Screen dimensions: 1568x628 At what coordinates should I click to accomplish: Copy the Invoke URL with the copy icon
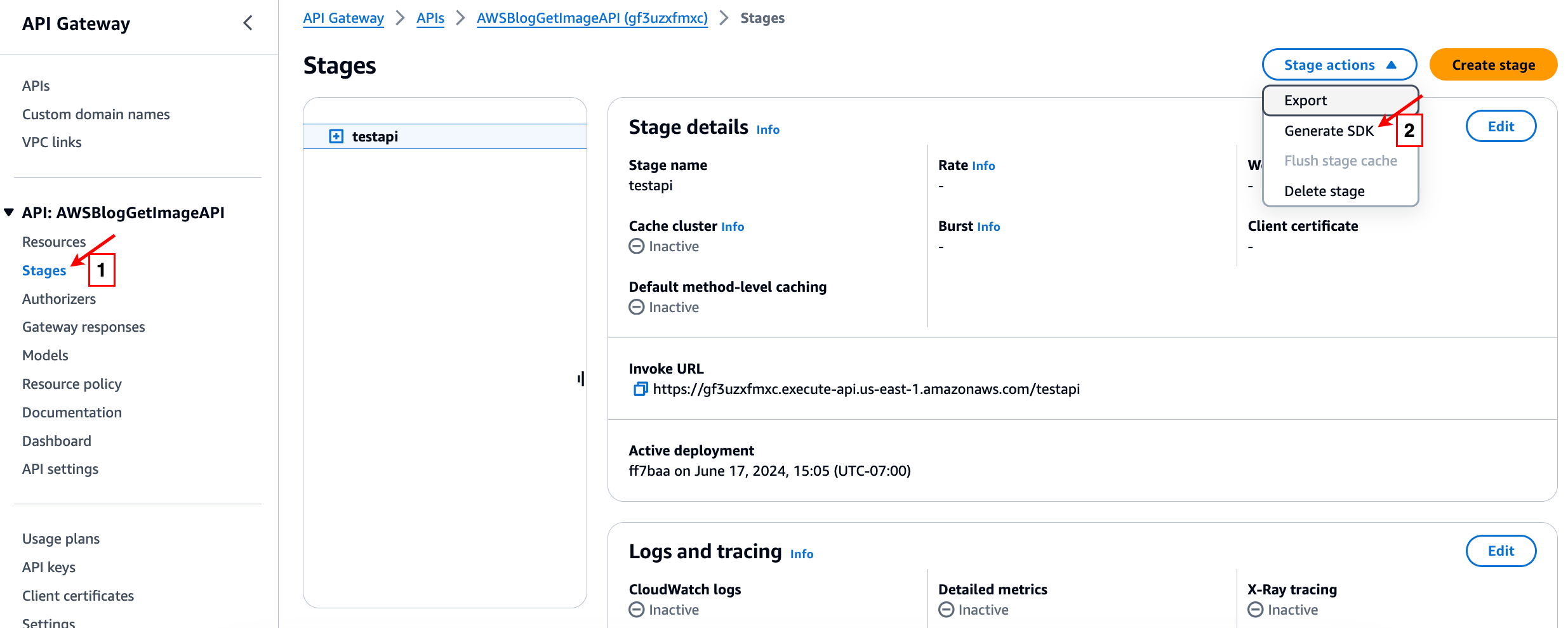tap(640, 389)
